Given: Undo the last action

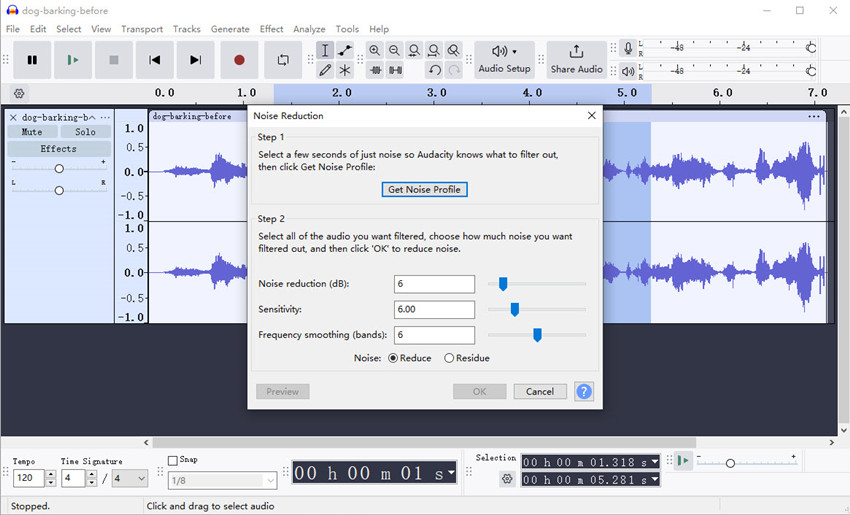Looking at the screenshot, I should tap(434, 70).
